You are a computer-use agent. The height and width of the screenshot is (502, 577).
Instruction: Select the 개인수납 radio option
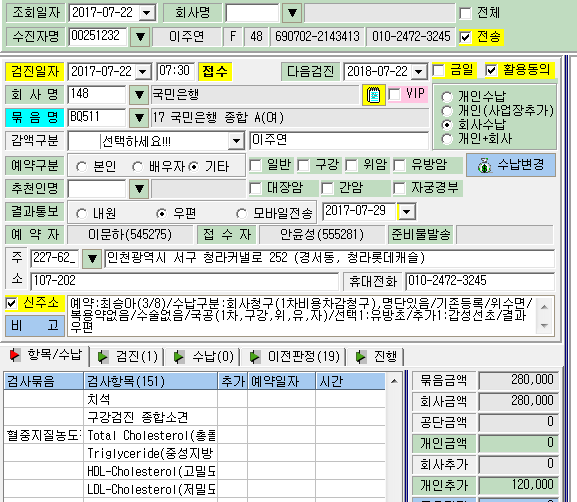click(447, 97)
